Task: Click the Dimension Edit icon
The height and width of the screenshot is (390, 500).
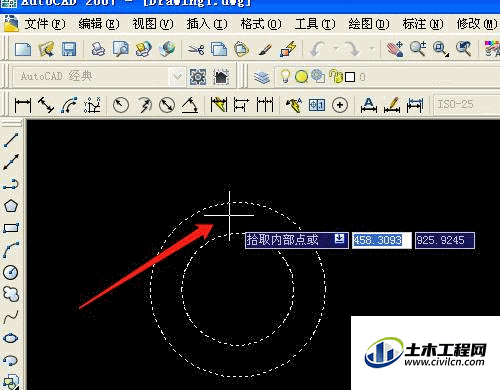Action: tap(369, 105)
